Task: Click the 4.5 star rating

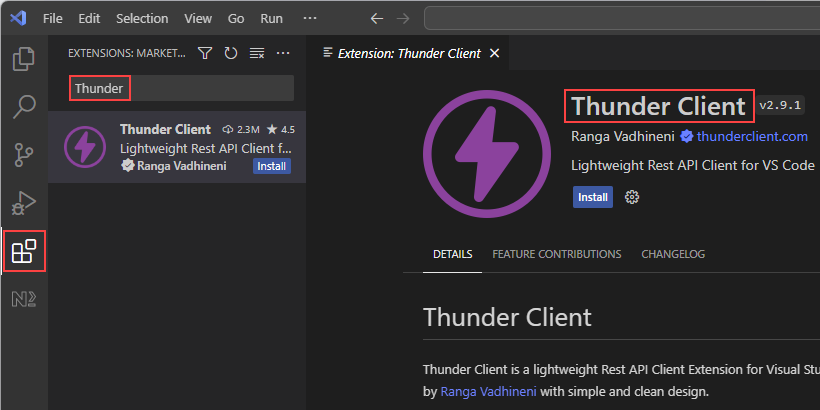Action: click(281, 129)
